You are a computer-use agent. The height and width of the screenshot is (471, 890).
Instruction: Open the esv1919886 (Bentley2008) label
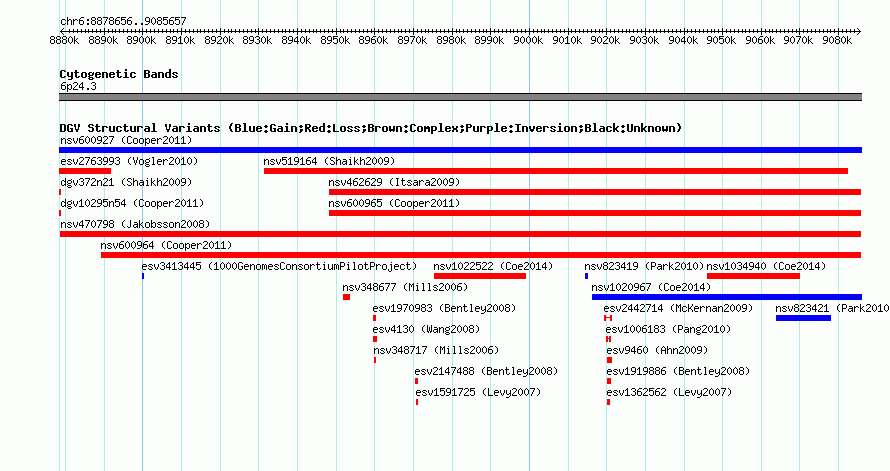pyautogui.click(x=678, y=371)
